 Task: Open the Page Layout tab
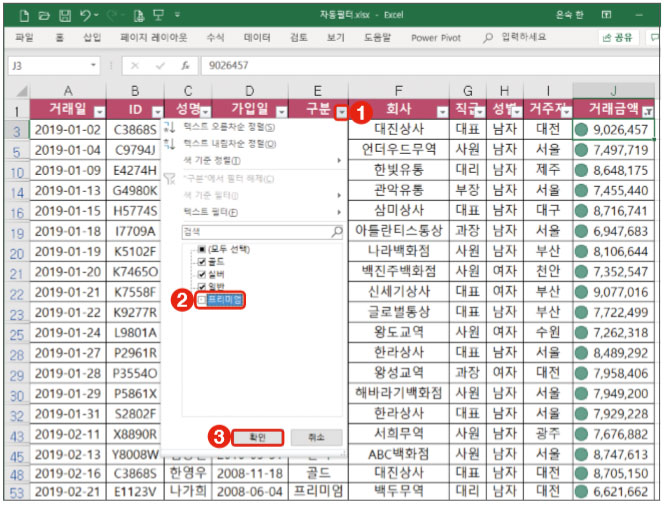point(154,38)
